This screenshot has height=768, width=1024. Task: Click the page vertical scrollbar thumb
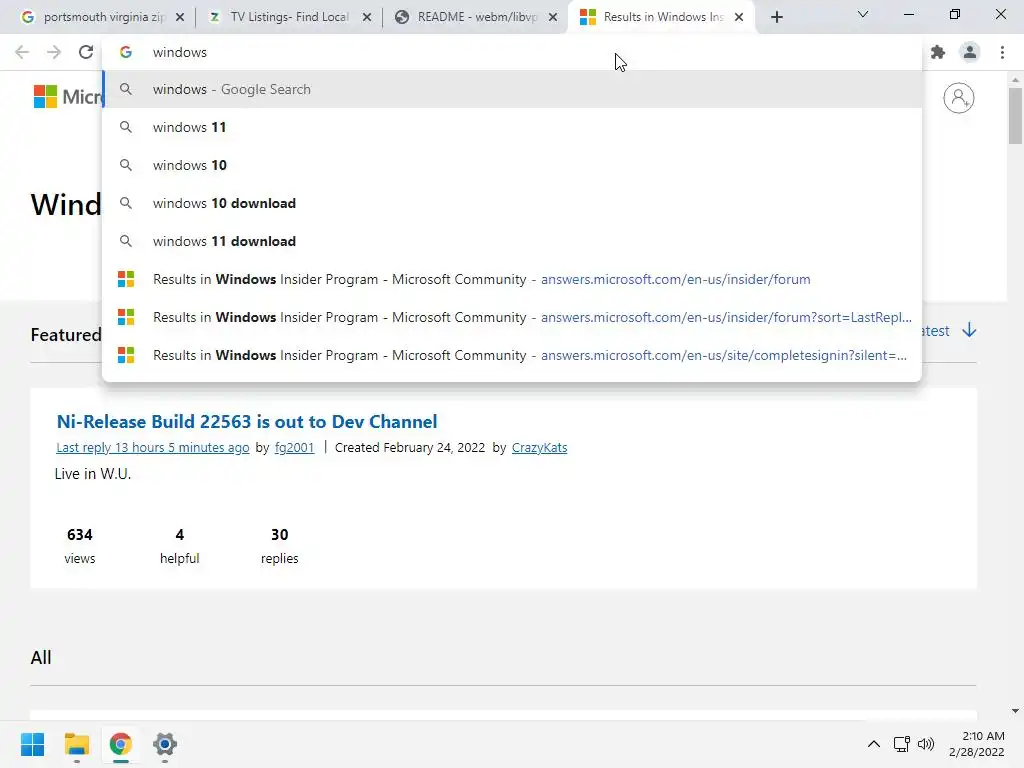tap(1015, 116)
